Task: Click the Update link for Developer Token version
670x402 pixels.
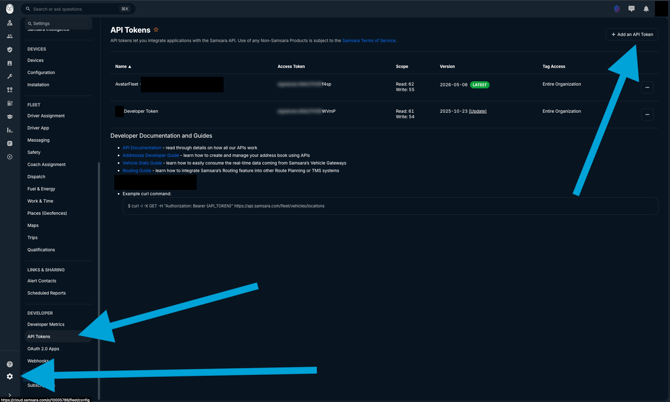Action: coord(478,111)
